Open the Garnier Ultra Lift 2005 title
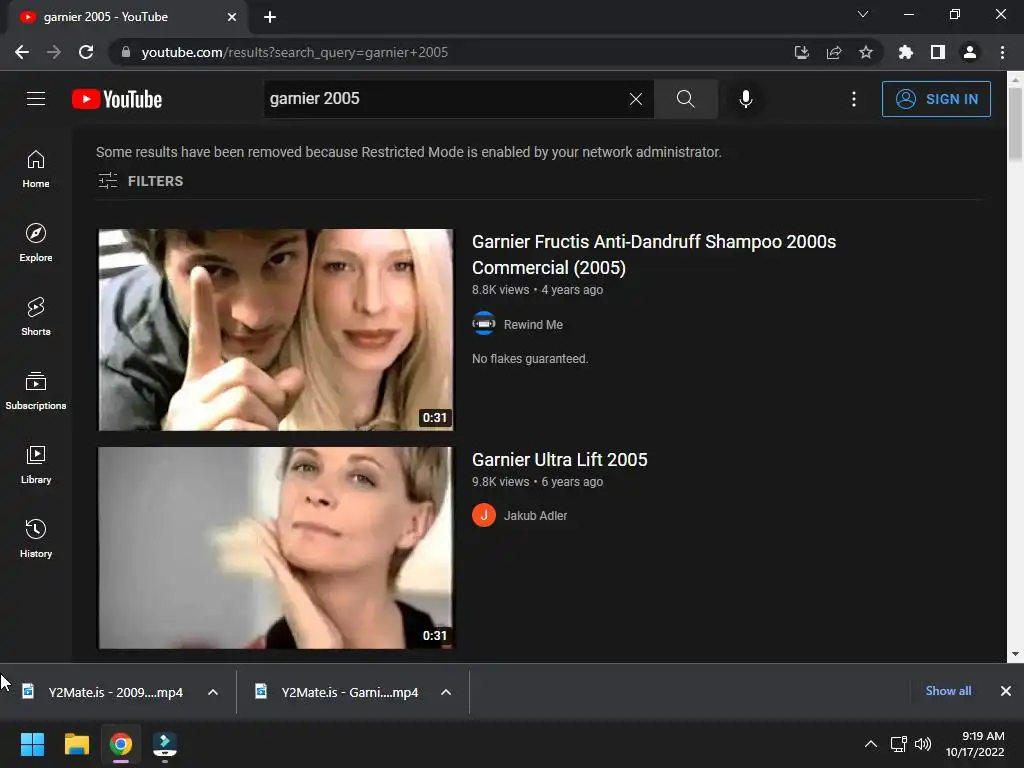 click(560, 460)
